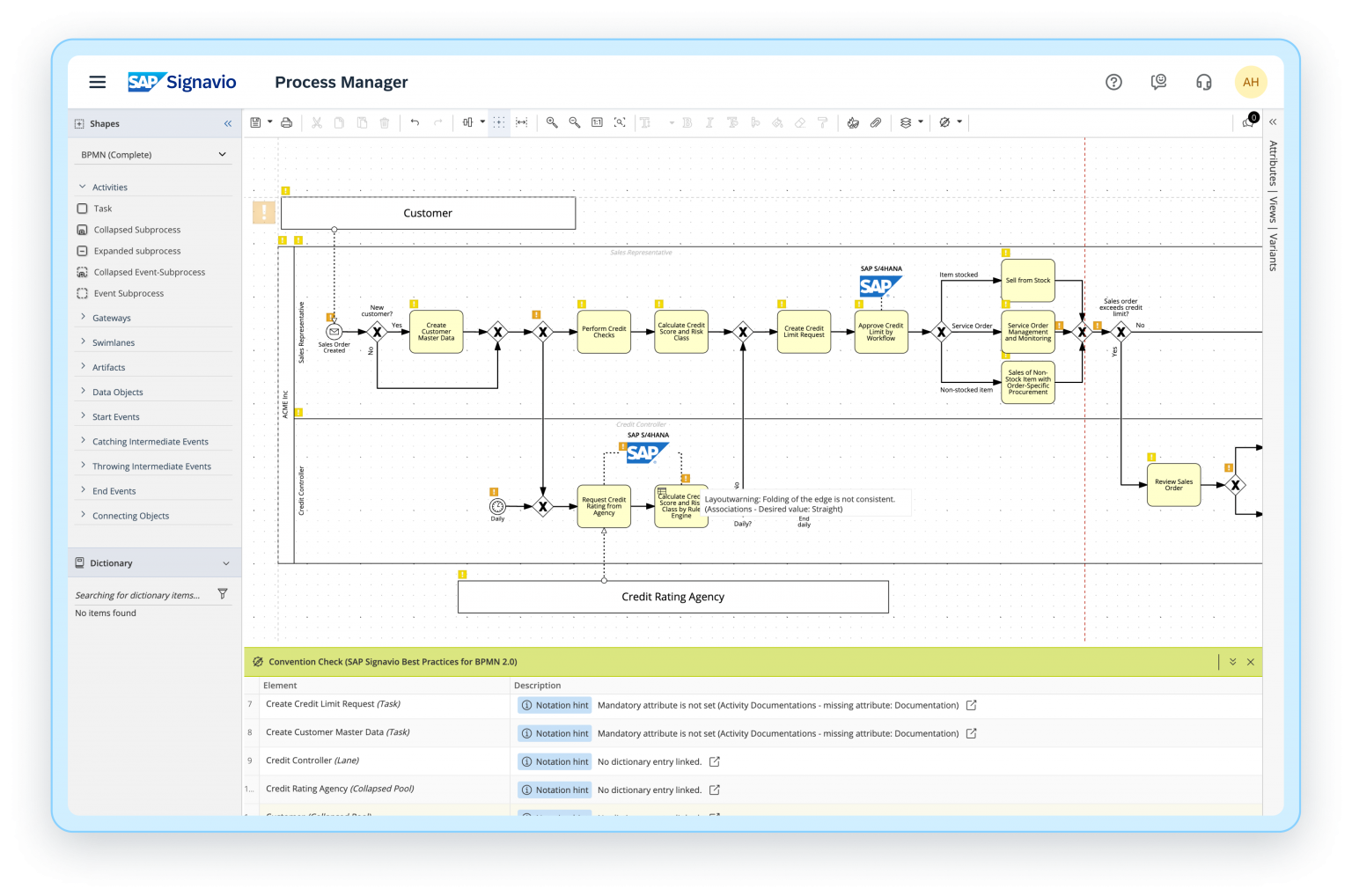1352x896 pixels.
Task: Click the Convention Check badge icon in the panel header
Action: [x=257, y=661]
